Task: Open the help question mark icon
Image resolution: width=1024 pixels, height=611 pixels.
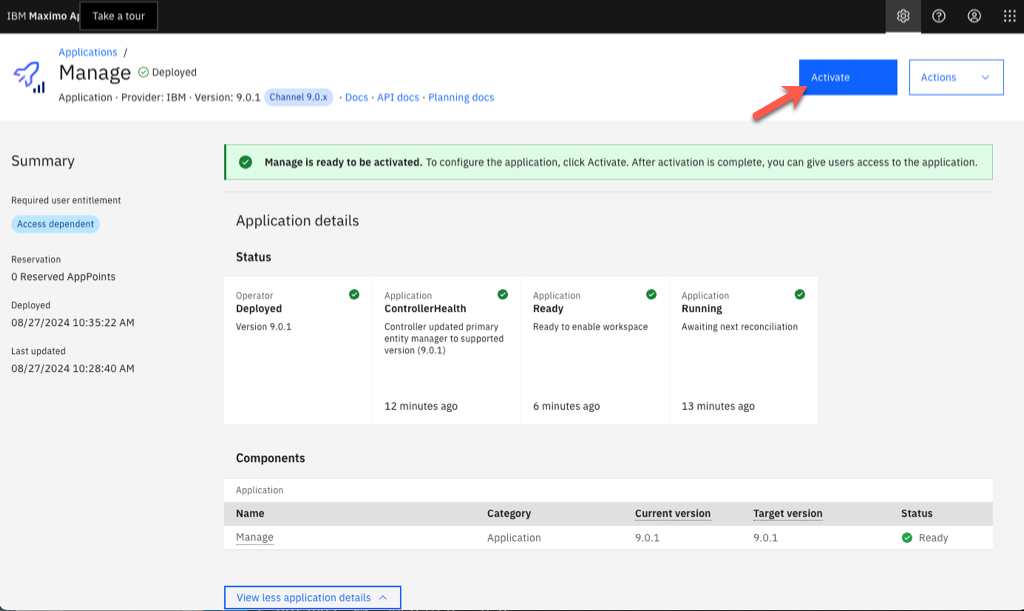Action: pos(939,16)
